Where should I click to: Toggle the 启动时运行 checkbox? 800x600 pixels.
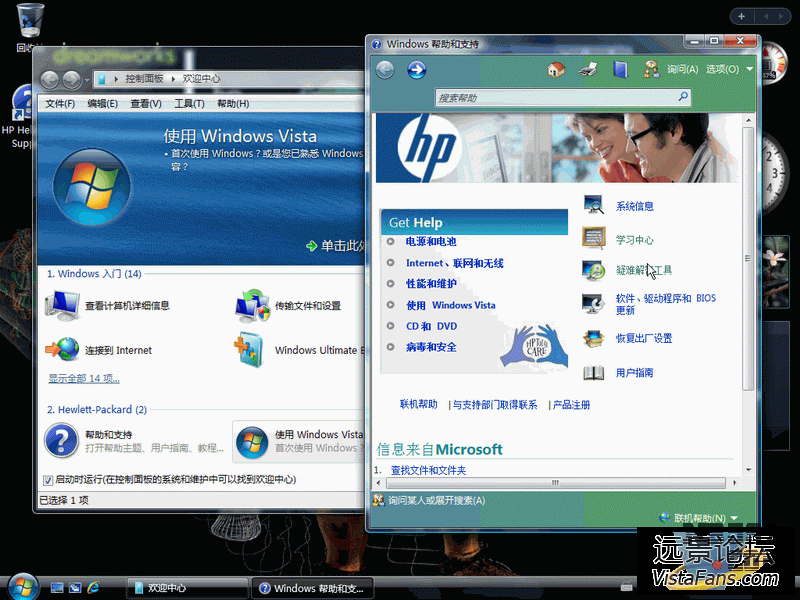coord(48,480)
